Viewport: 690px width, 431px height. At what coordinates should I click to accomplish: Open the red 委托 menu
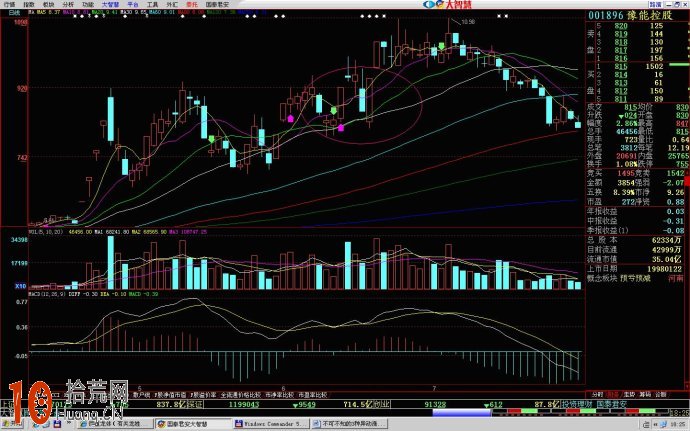click(x=192, y=4)
